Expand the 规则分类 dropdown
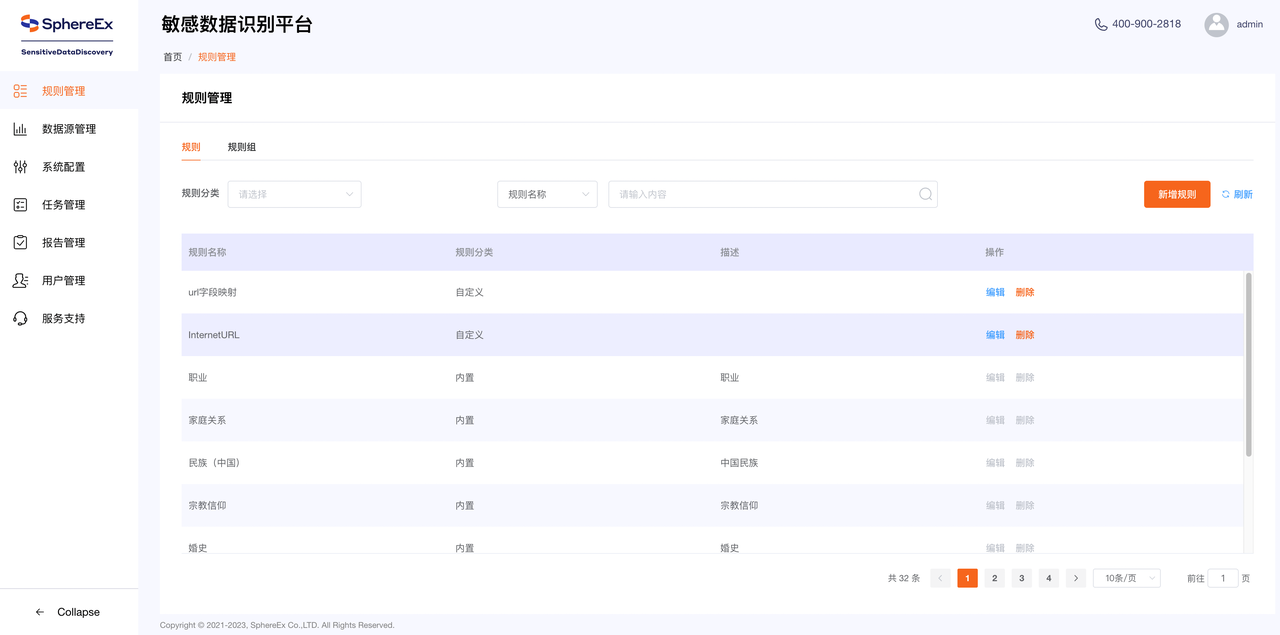 294,194
